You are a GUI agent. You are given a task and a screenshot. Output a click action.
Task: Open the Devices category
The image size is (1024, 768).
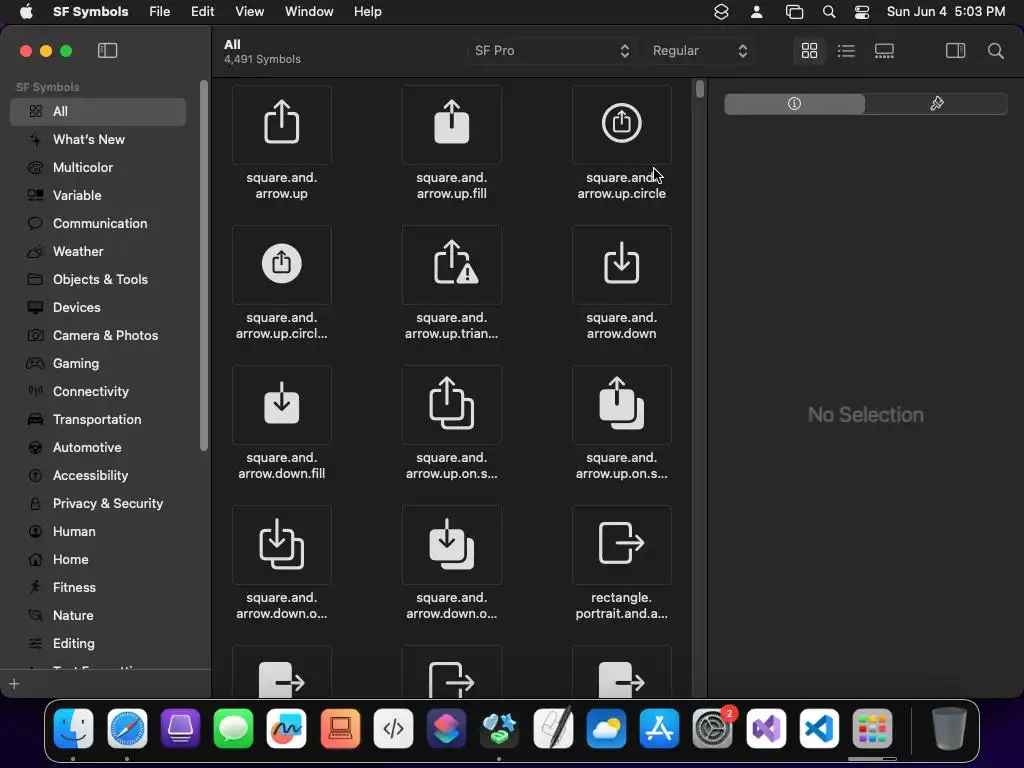click(98, 308)
